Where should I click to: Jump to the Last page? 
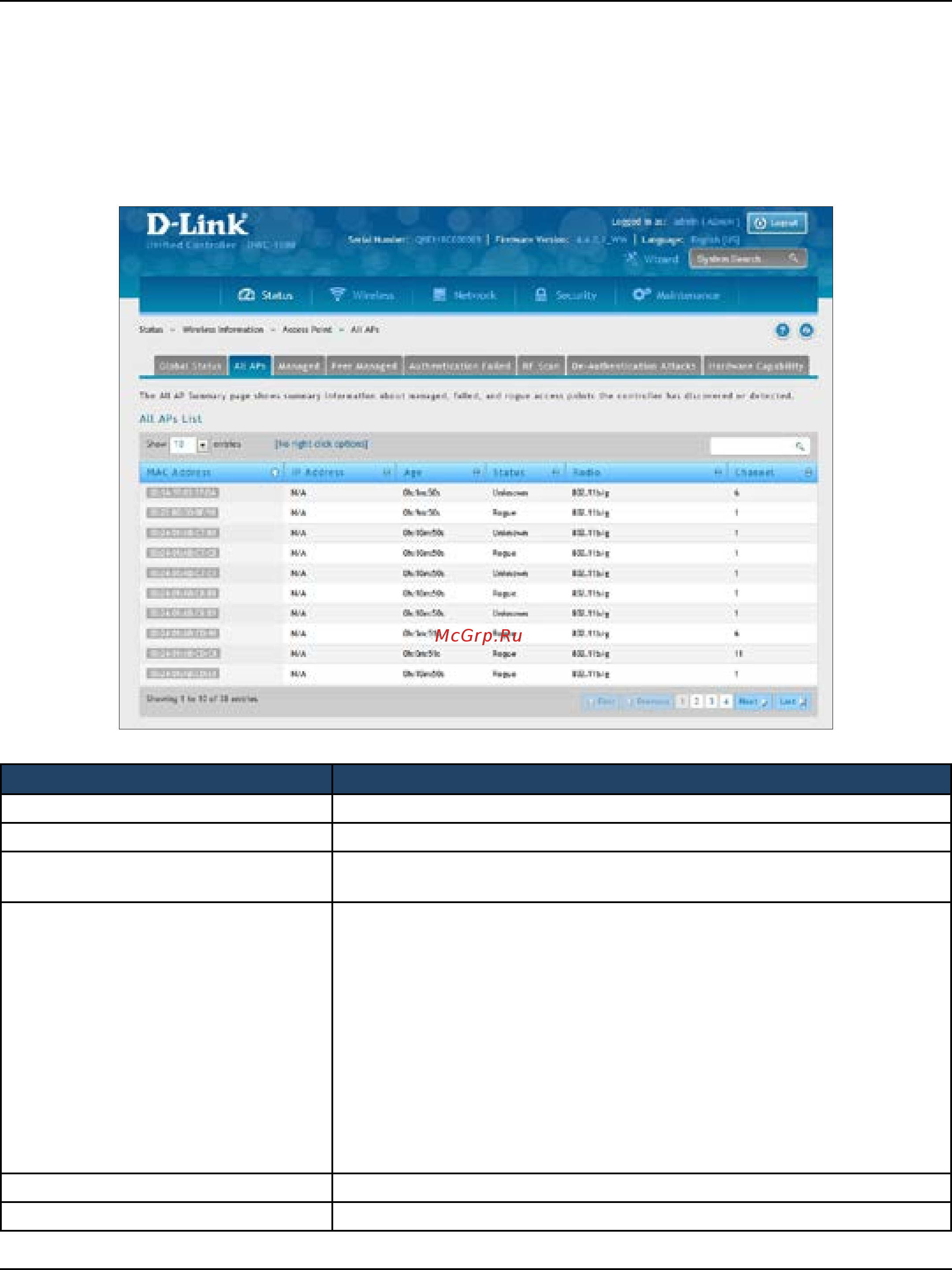point(792,702)
